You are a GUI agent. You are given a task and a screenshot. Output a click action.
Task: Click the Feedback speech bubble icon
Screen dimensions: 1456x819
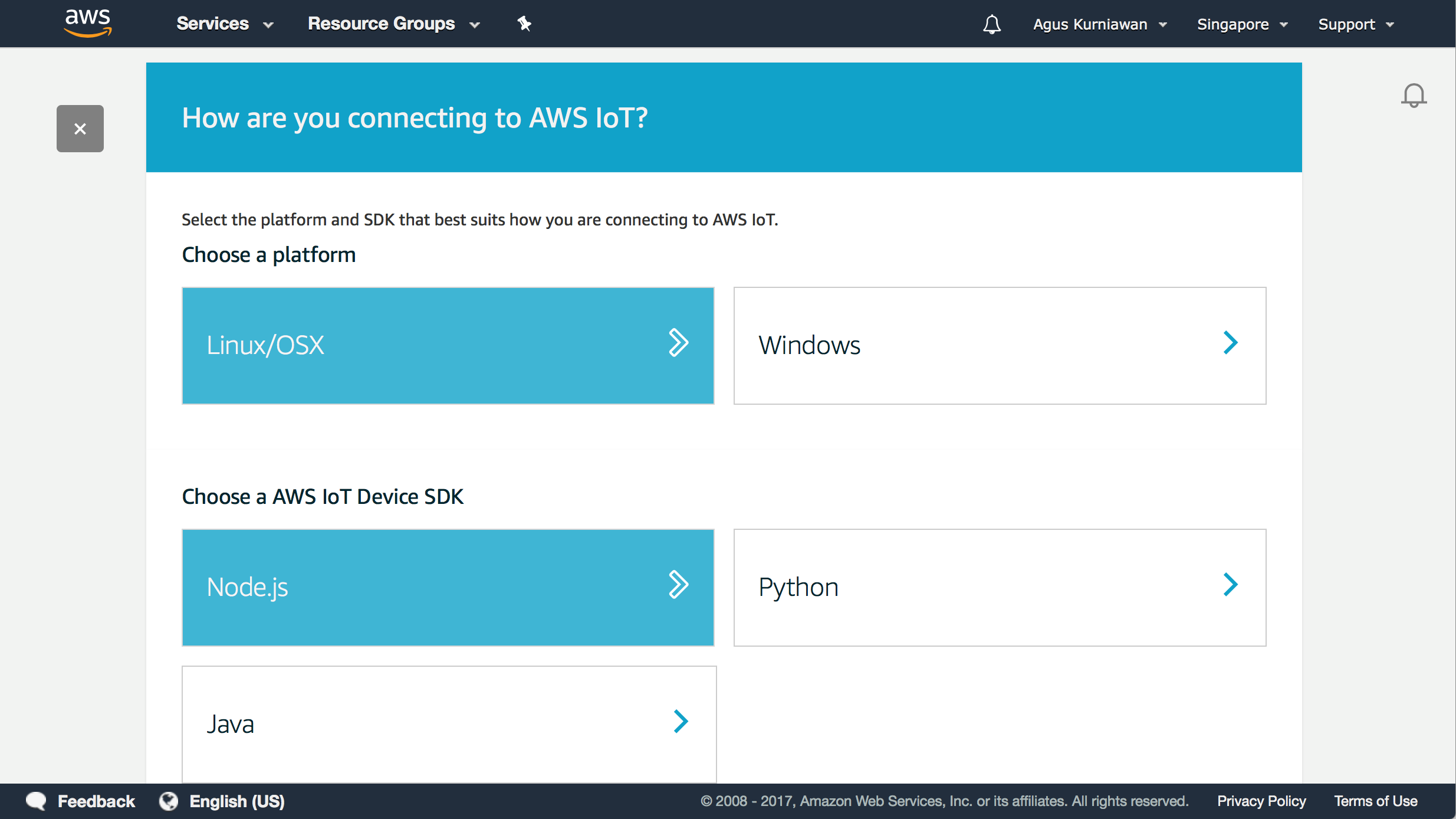pos(36,801)
